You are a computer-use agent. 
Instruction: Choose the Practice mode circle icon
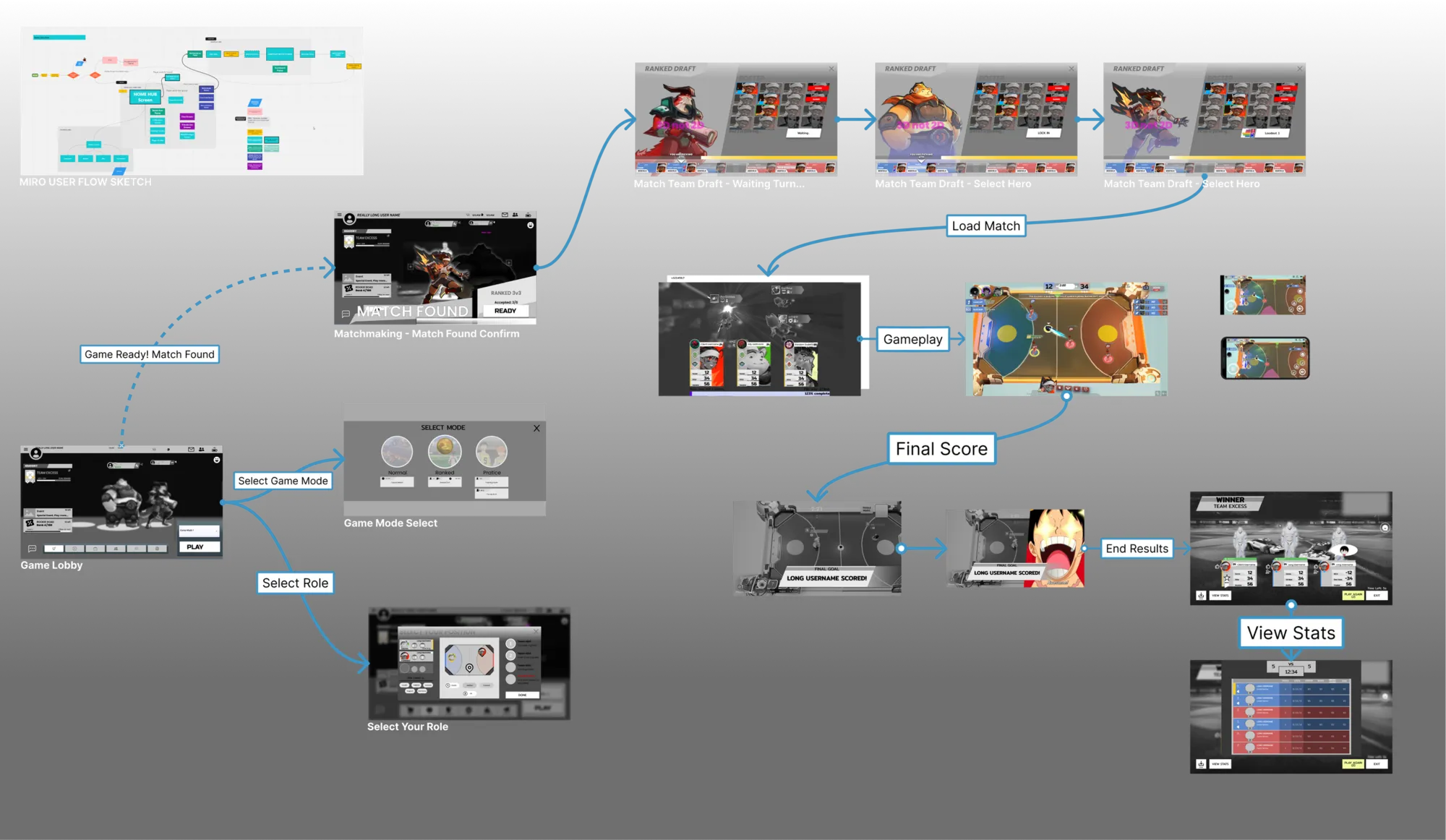492,452
